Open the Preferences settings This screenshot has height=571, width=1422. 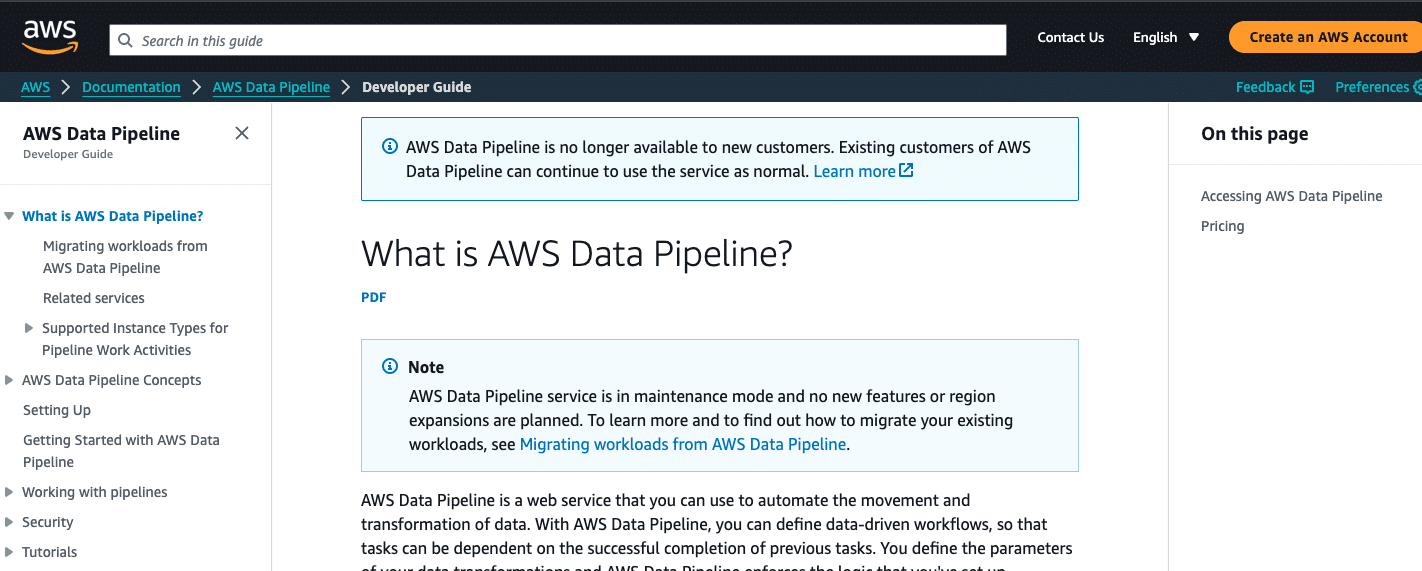1378,87
